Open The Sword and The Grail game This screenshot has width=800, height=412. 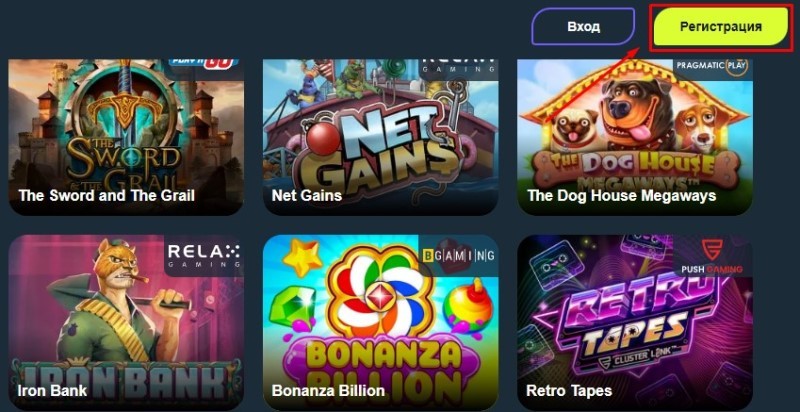pos(126,137)
